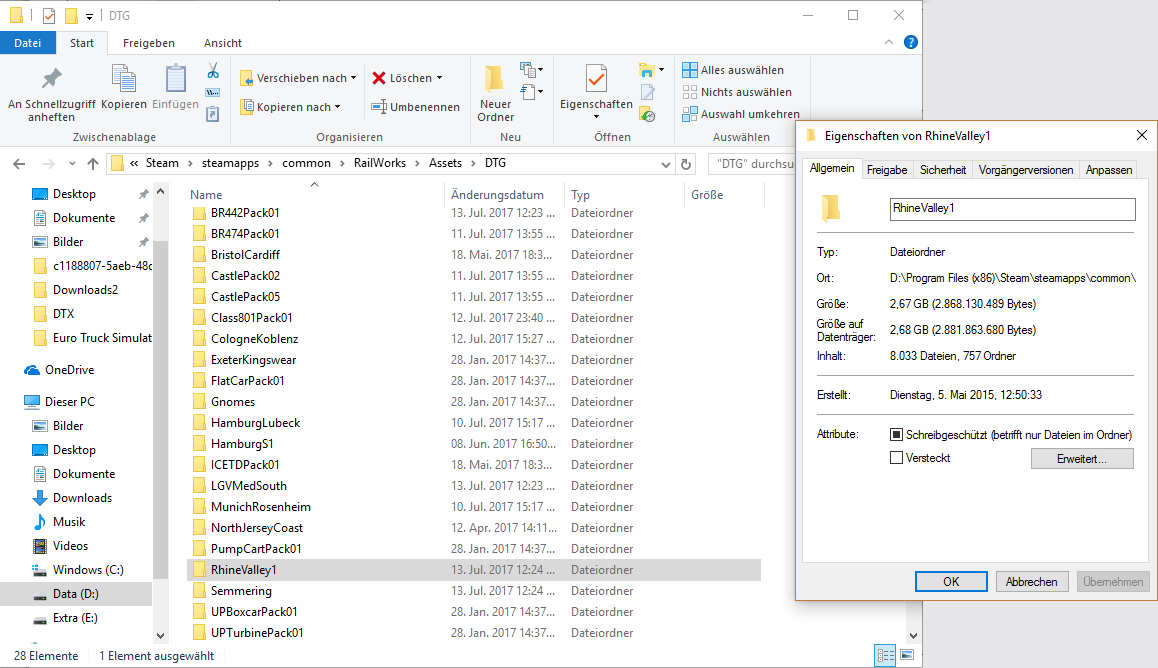
Task: Open the Datei menu
Action: [27, 43]
